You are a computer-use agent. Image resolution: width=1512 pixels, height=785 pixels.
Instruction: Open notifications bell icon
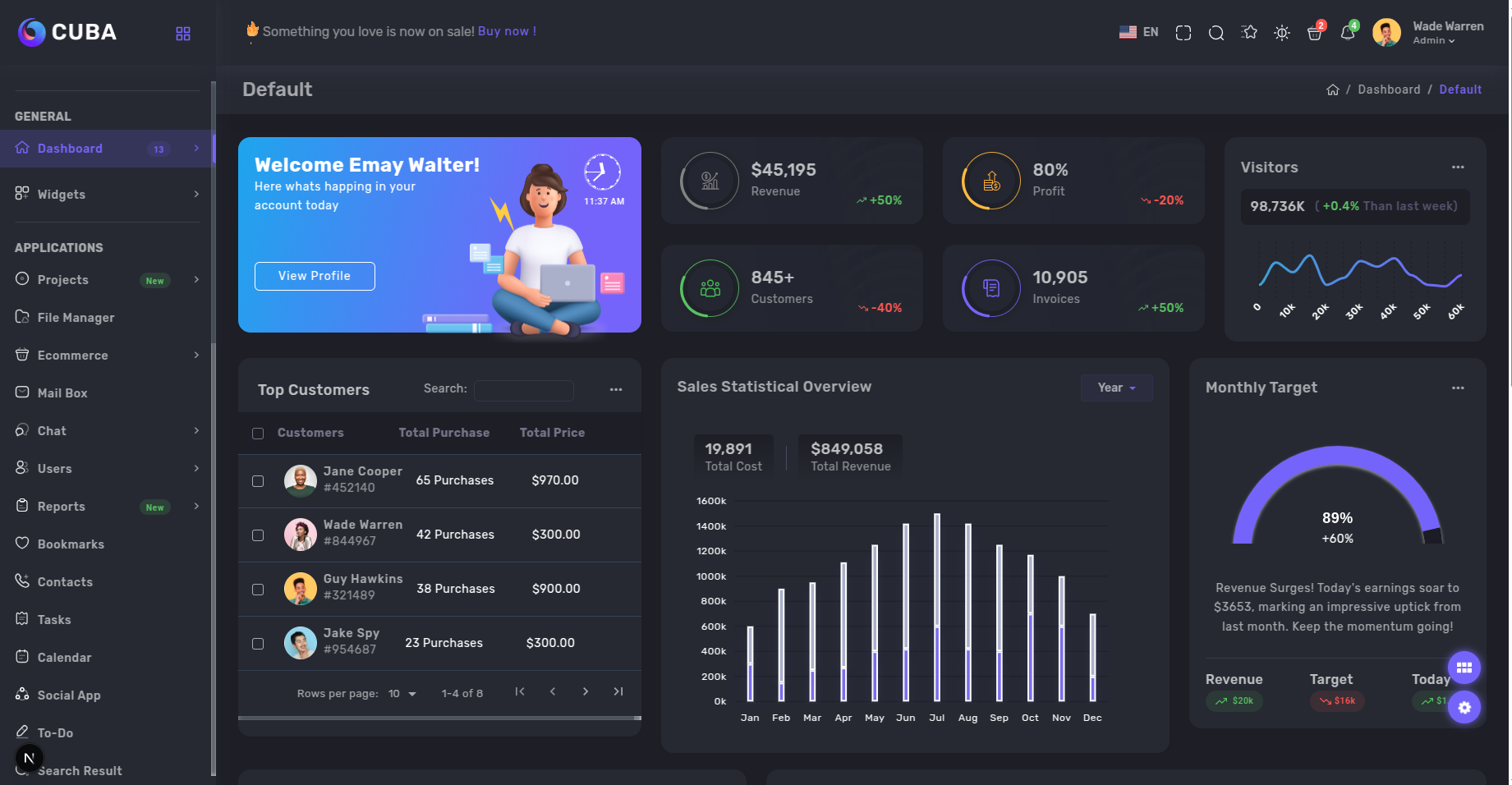click(1347, 33)
